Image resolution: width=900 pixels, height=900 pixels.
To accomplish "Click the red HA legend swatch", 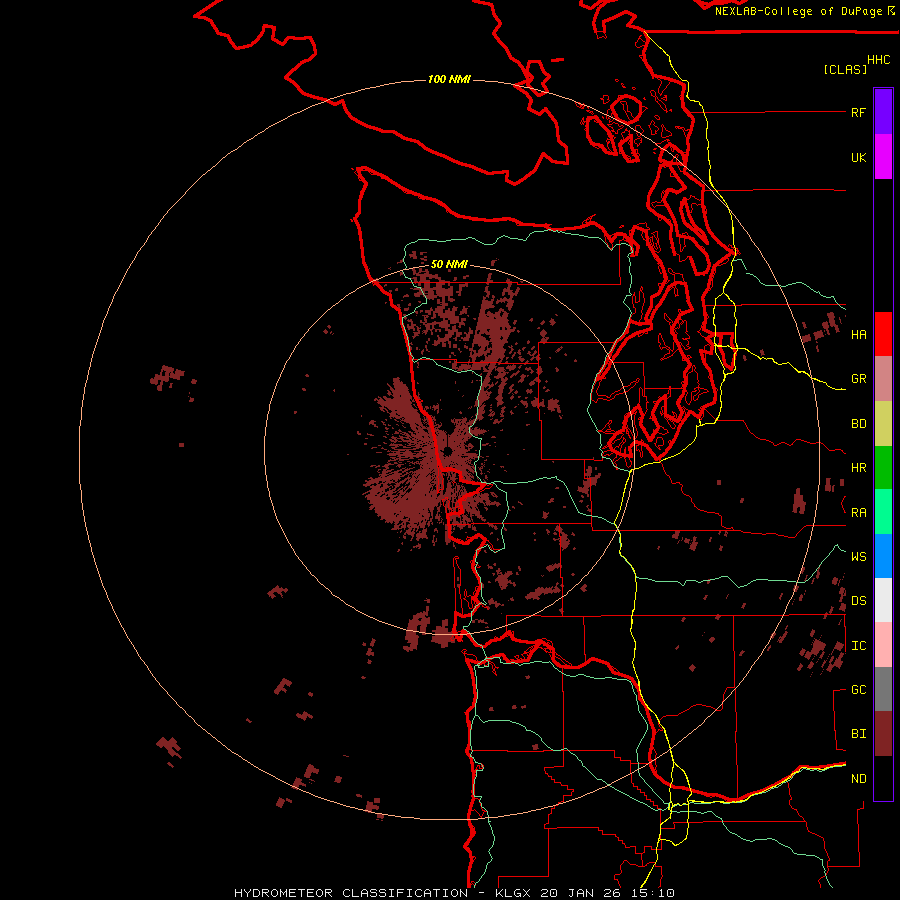I will pos(883,334).
